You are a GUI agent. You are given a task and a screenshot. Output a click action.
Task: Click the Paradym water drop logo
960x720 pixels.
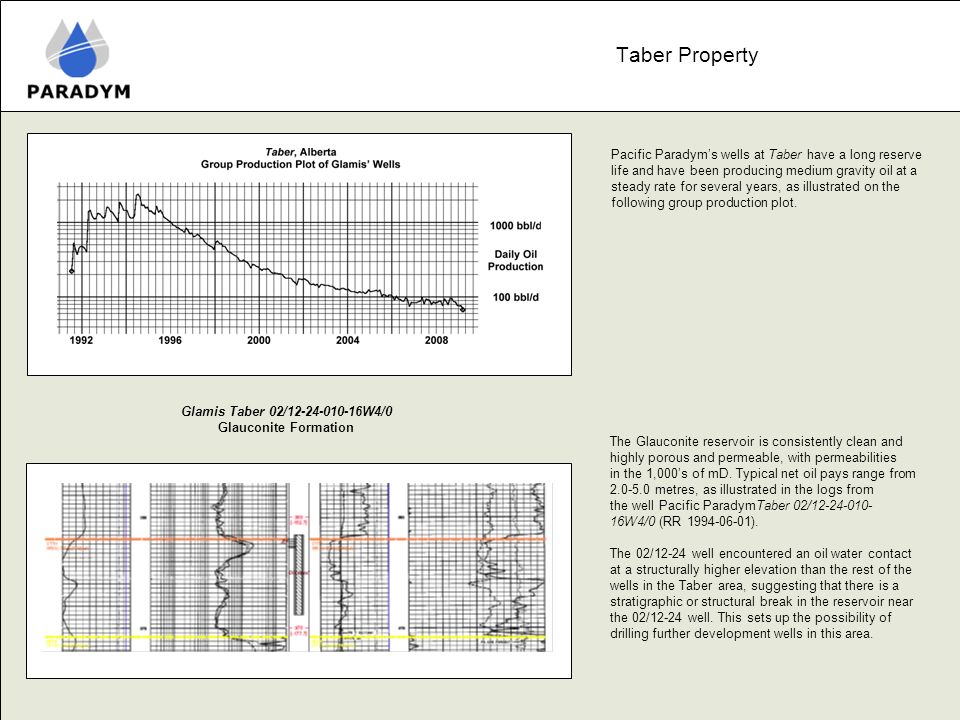[x=77, y=48]
